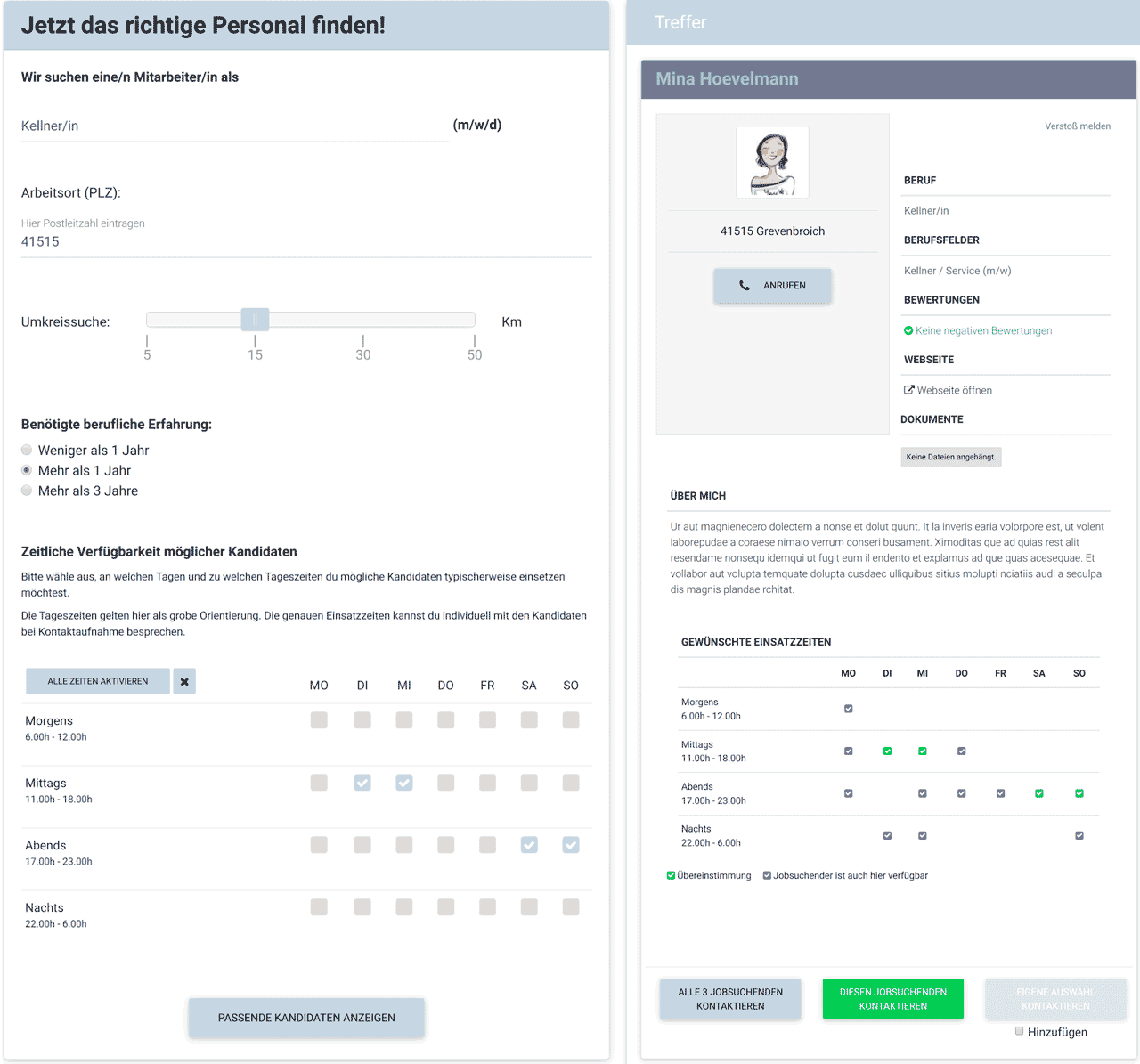Viewport: 1140px width, 1064px height.
Task: Click the Umkreissuche slider handle
Action: [255, 320]
